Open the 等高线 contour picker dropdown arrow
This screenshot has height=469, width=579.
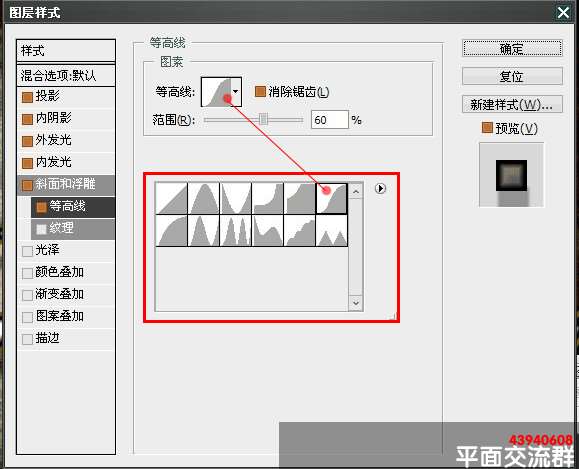point(236,92)
